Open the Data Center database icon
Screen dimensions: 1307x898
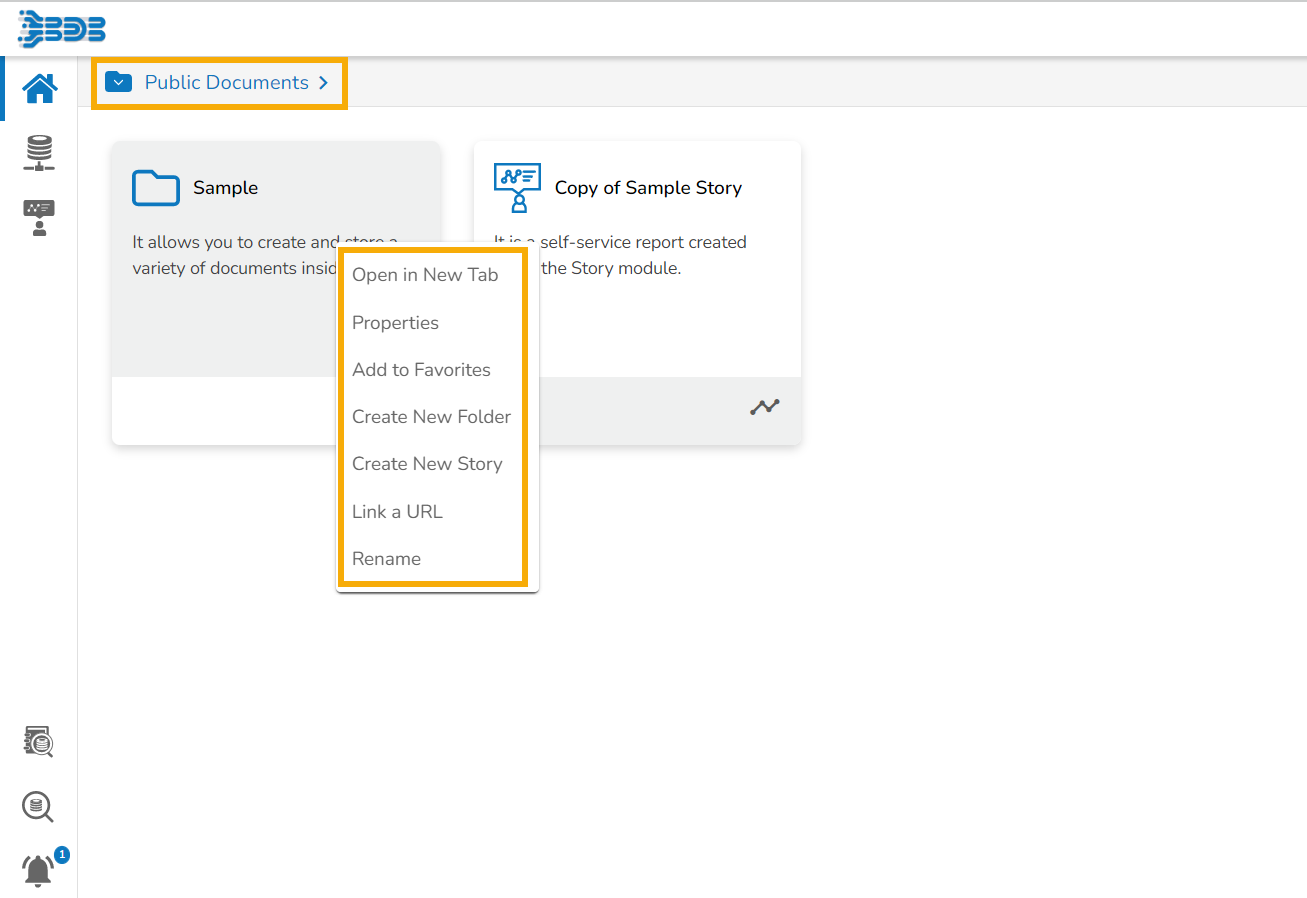[39, 153]
